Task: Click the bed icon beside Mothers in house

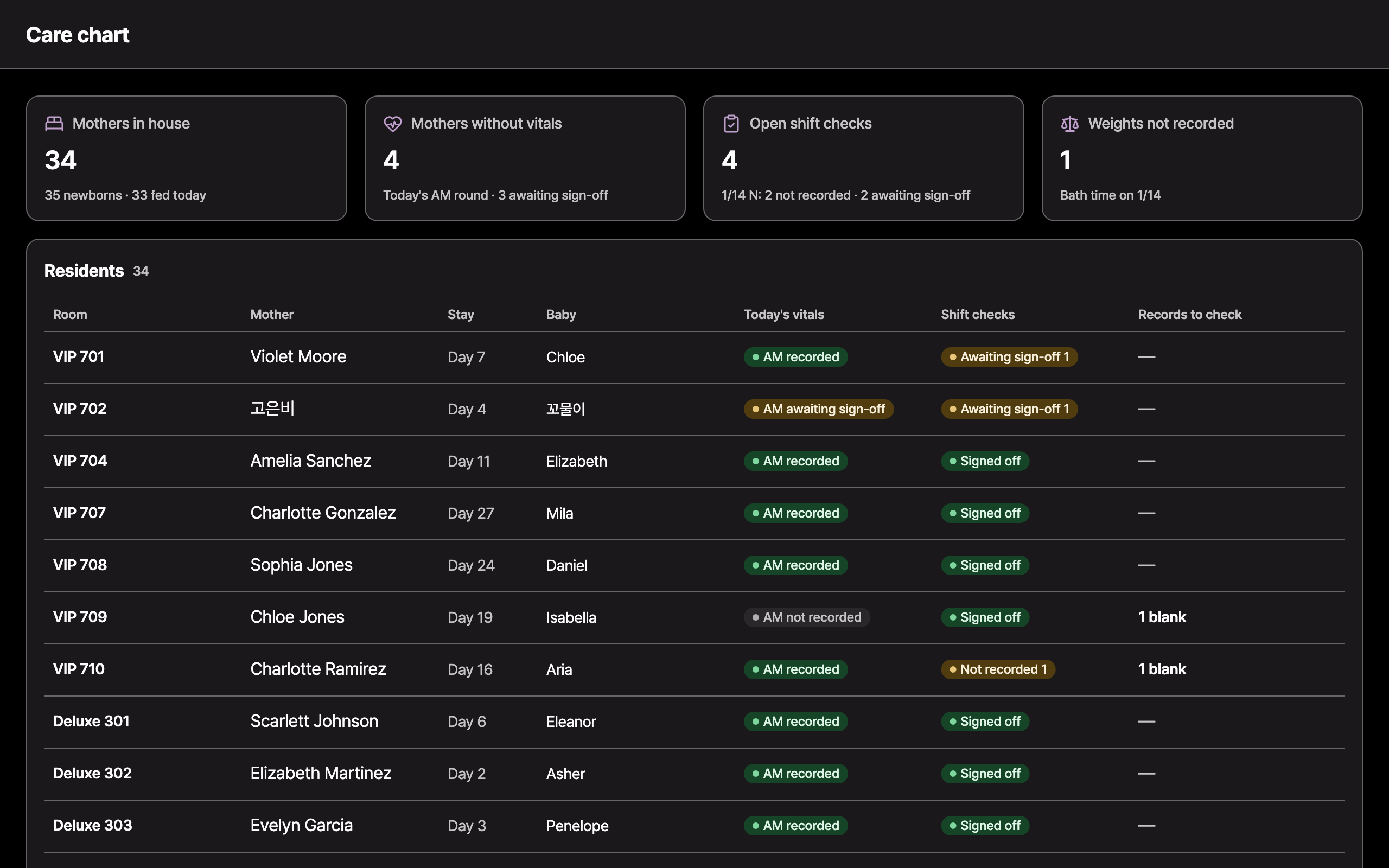Action: (54, 124)
